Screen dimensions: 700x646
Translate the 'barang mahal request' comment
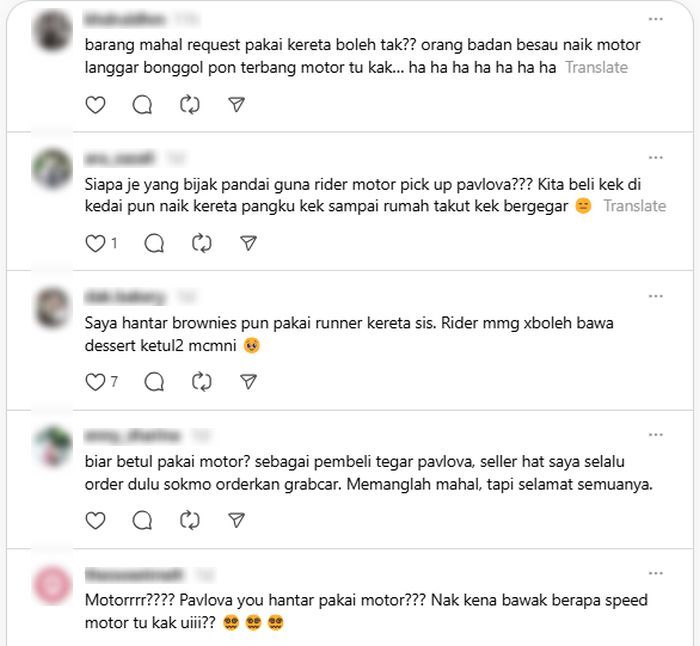596,67
